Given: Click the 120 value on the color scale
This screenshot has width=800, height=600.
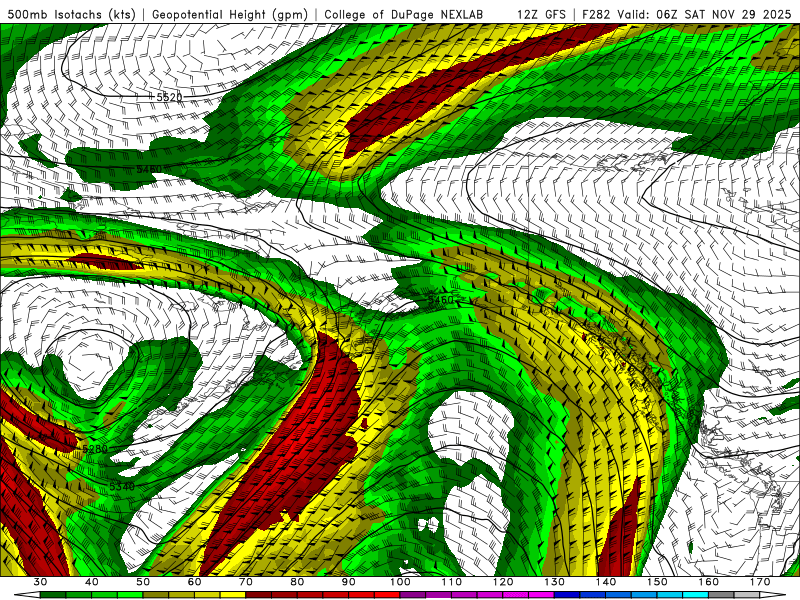Looking at the screenshot, I should pos(503,582).
